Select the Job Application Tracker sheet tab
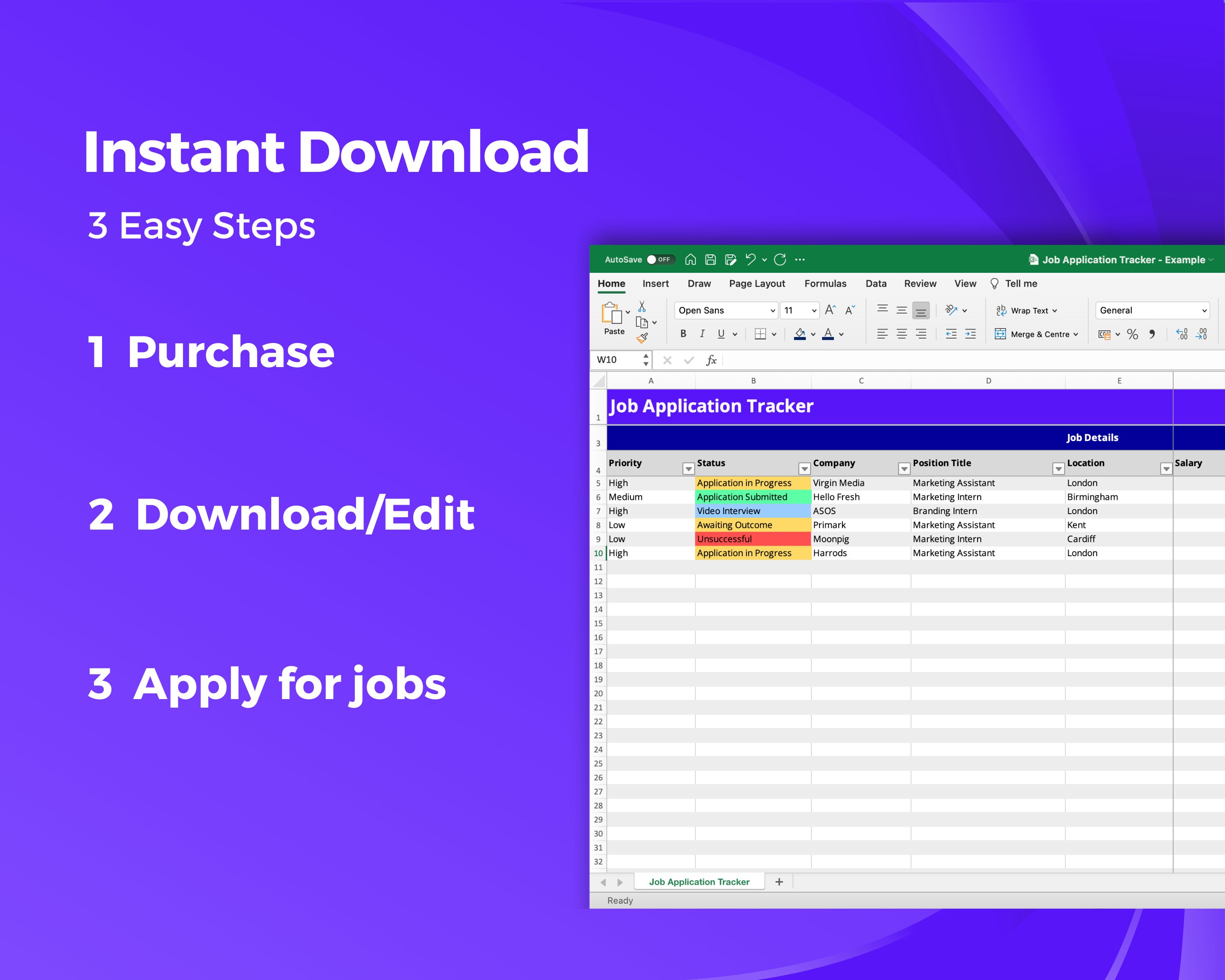This screenshot has width=1225, height=980. tap(699, 881)
